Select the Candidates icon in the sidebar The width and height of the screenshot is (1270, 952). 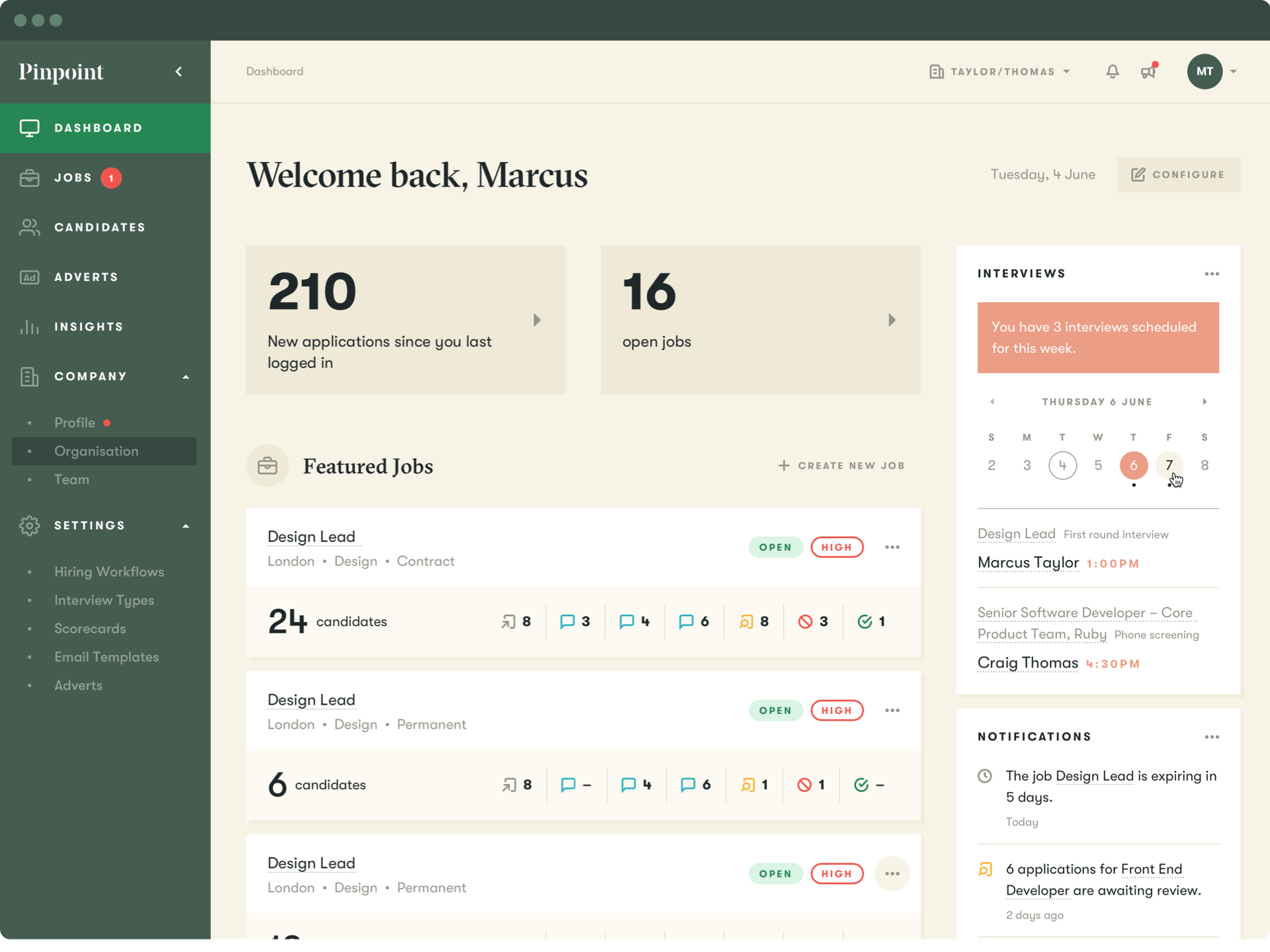pyautogui.click(x=29, y=227)
